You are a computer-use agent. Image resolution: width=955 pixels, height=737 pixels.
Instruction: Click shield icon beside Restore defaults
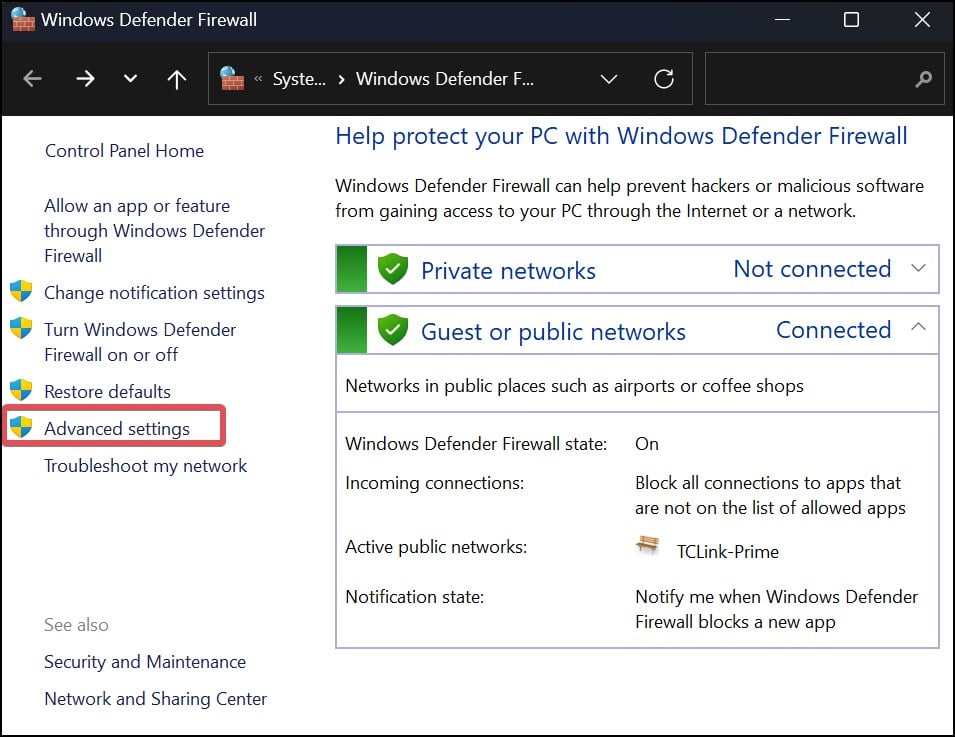[21, 390]
